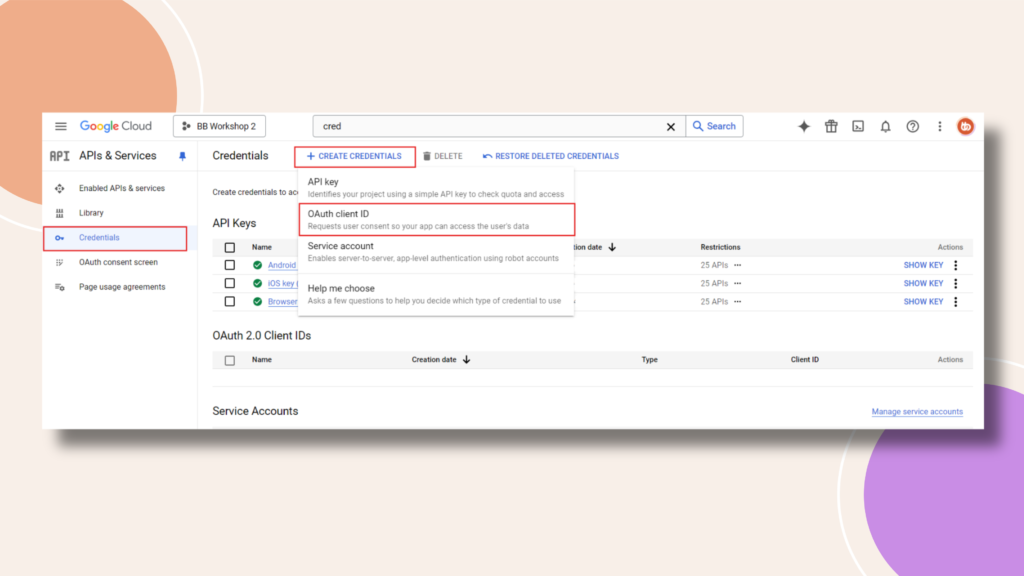Image resolution: width=1024 pixels, height=576 pixels.
Task: Open the help question mark icon
Action: tap(912, 127)
